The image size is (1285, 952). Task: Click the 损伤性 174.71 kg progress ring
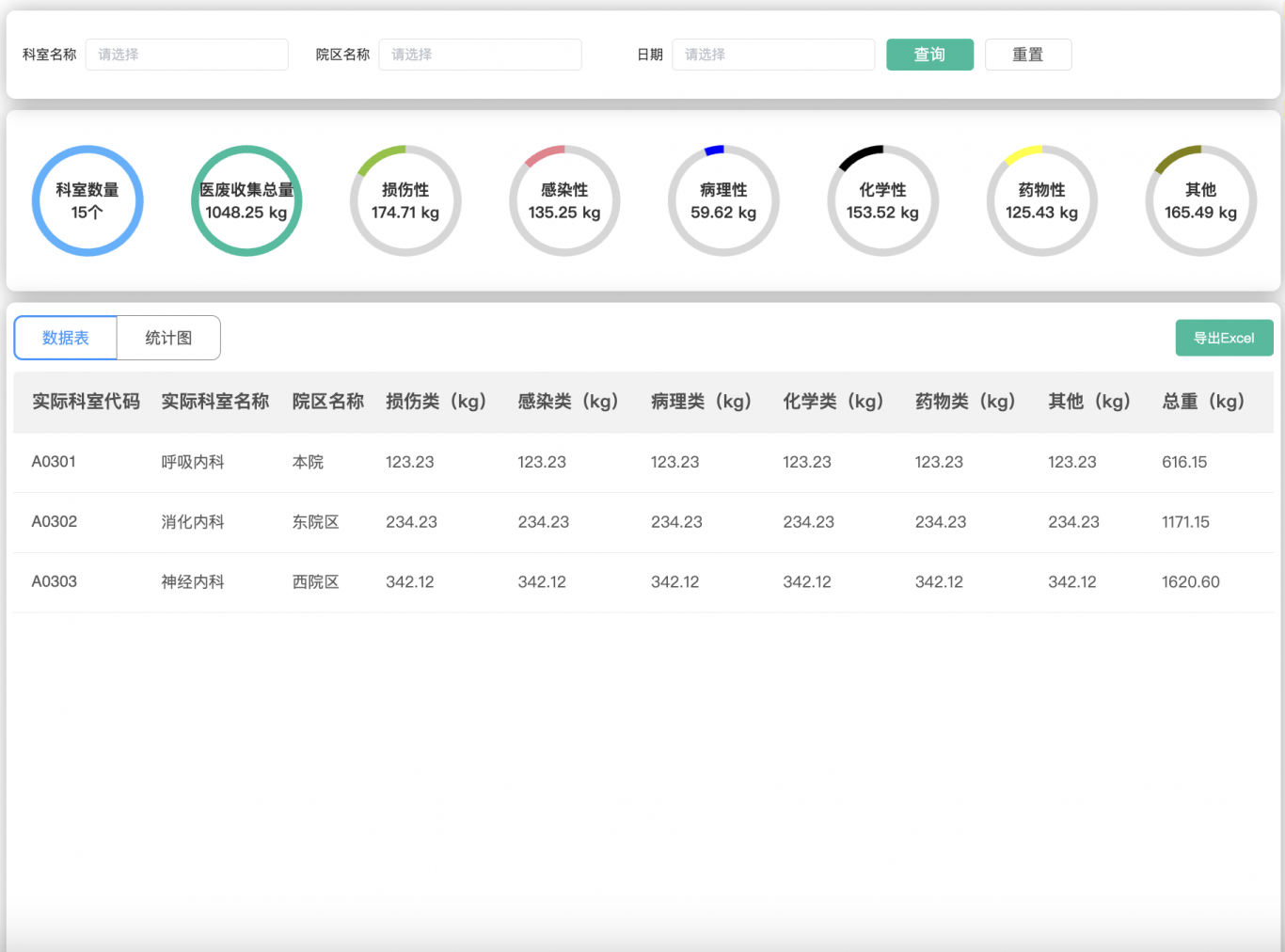(405, 200)
